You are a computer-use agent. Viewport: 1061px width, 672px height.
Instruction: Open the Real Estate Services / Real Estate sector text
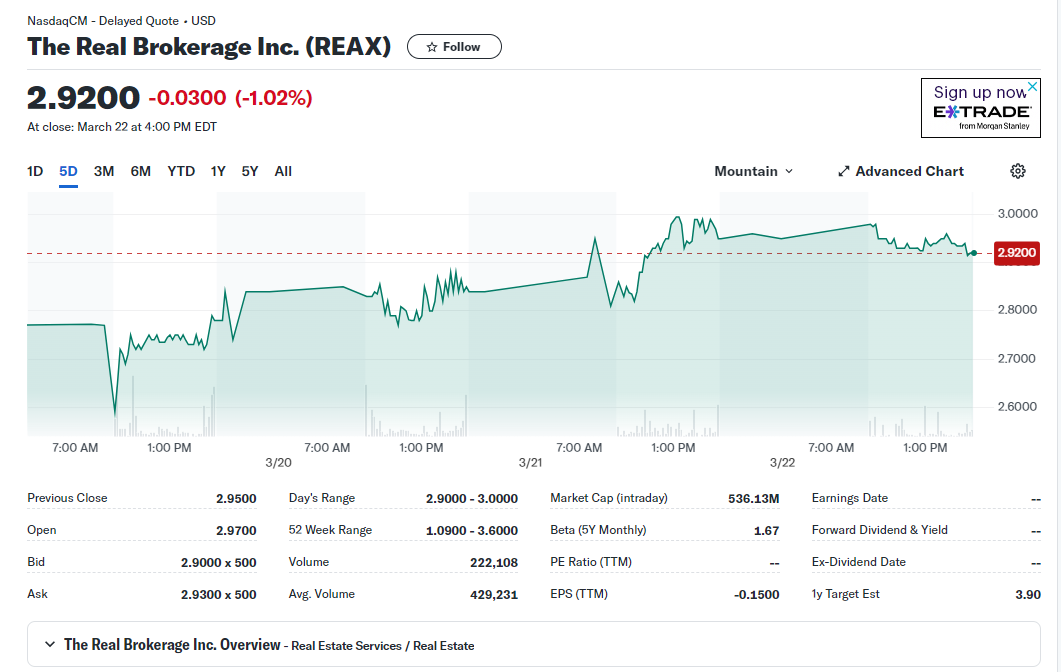pyautogui.click(x=383, y=646)
